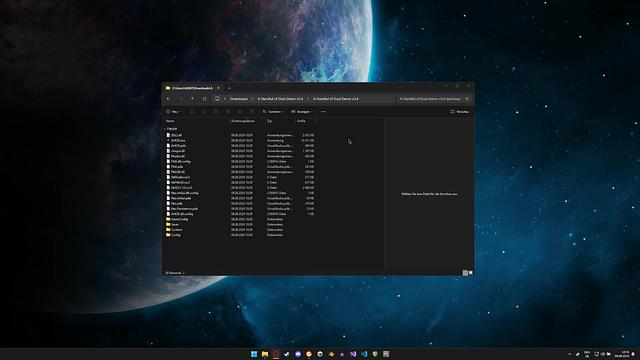Click the Paste toolbar icon

216,111
